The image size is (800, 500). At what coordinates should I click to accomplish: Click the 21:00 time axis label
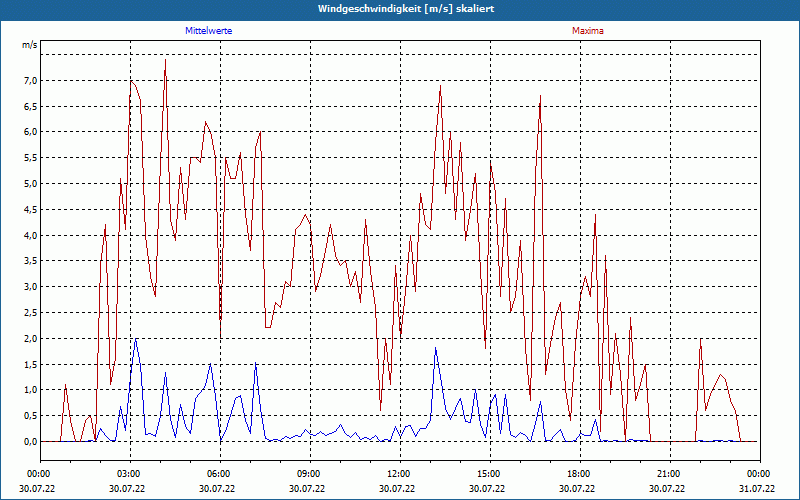(x=667, y=474)
